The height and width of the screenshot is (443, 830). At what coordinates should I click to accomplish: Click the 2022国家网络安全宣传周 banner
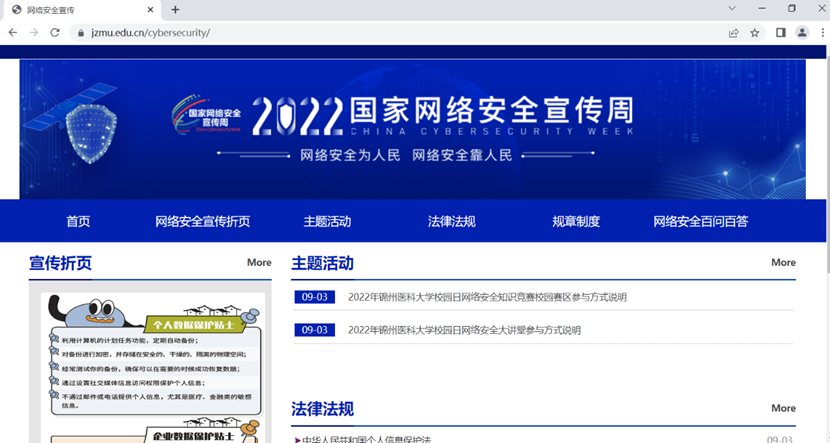point(413,129)
